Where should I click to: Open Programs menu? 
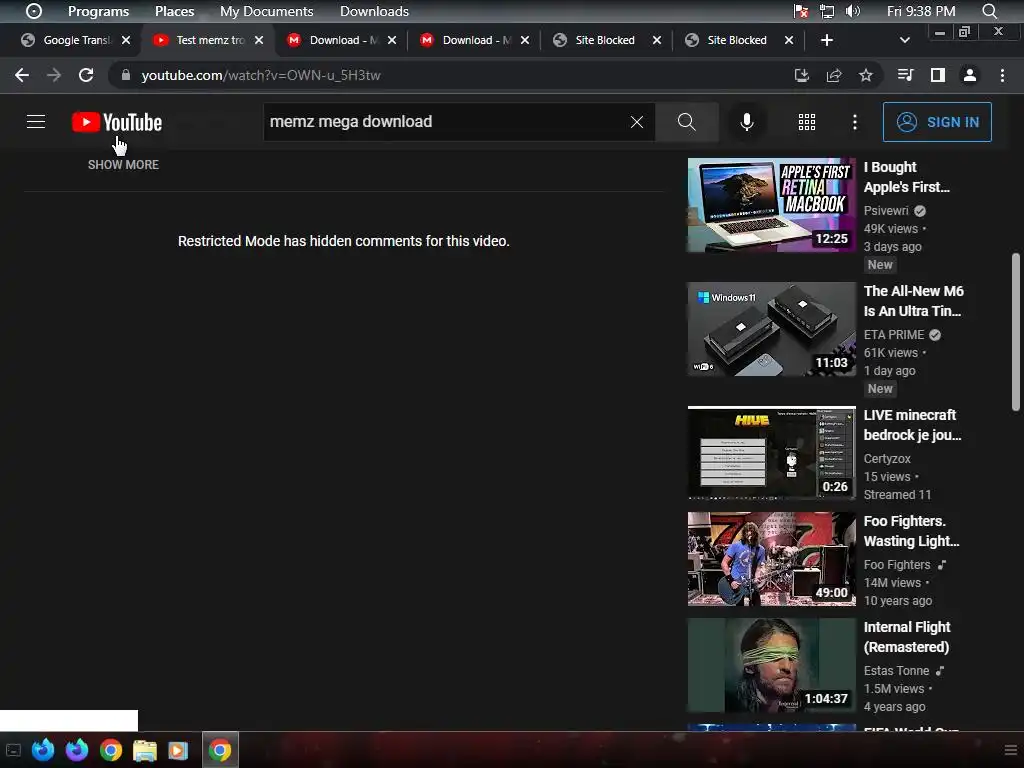tap(98, 11)
